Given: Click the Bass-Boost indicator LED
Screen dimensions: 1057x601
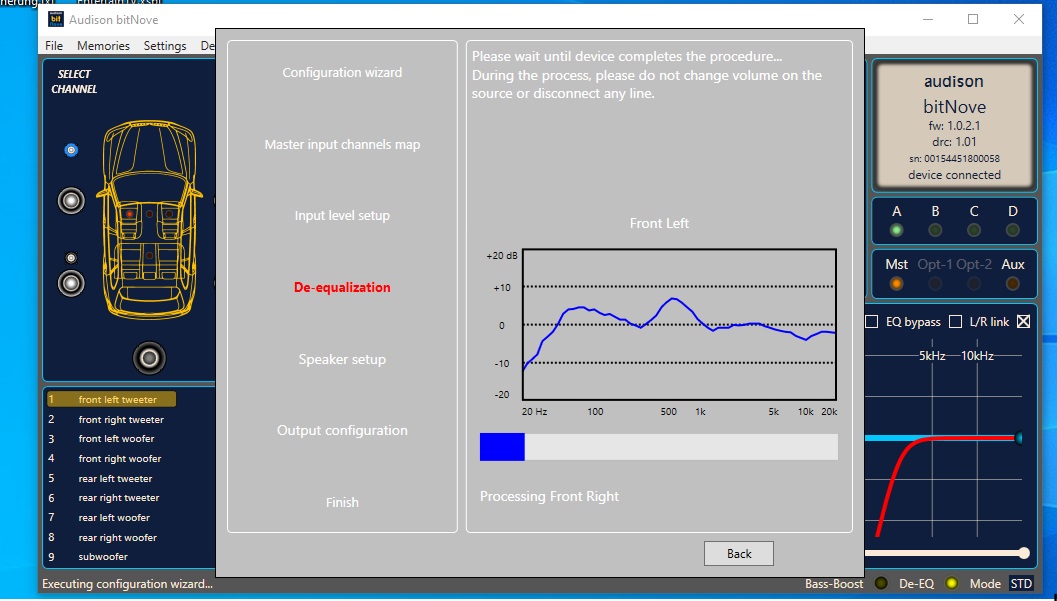Looking at the screenshot, I should point(881,584).
